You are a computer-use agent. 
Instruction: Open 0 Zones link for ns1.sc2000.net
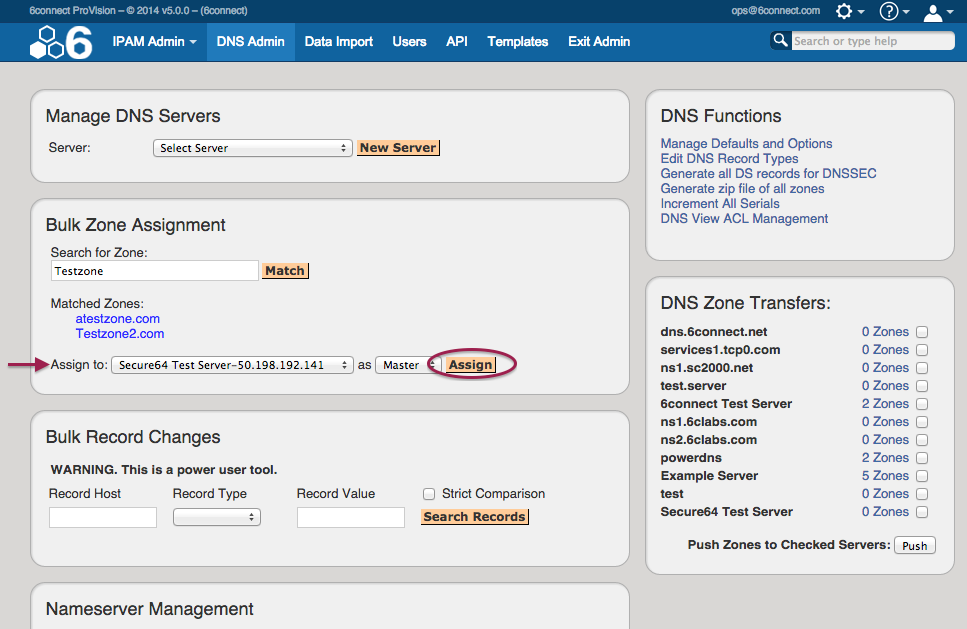coord(885,368)
